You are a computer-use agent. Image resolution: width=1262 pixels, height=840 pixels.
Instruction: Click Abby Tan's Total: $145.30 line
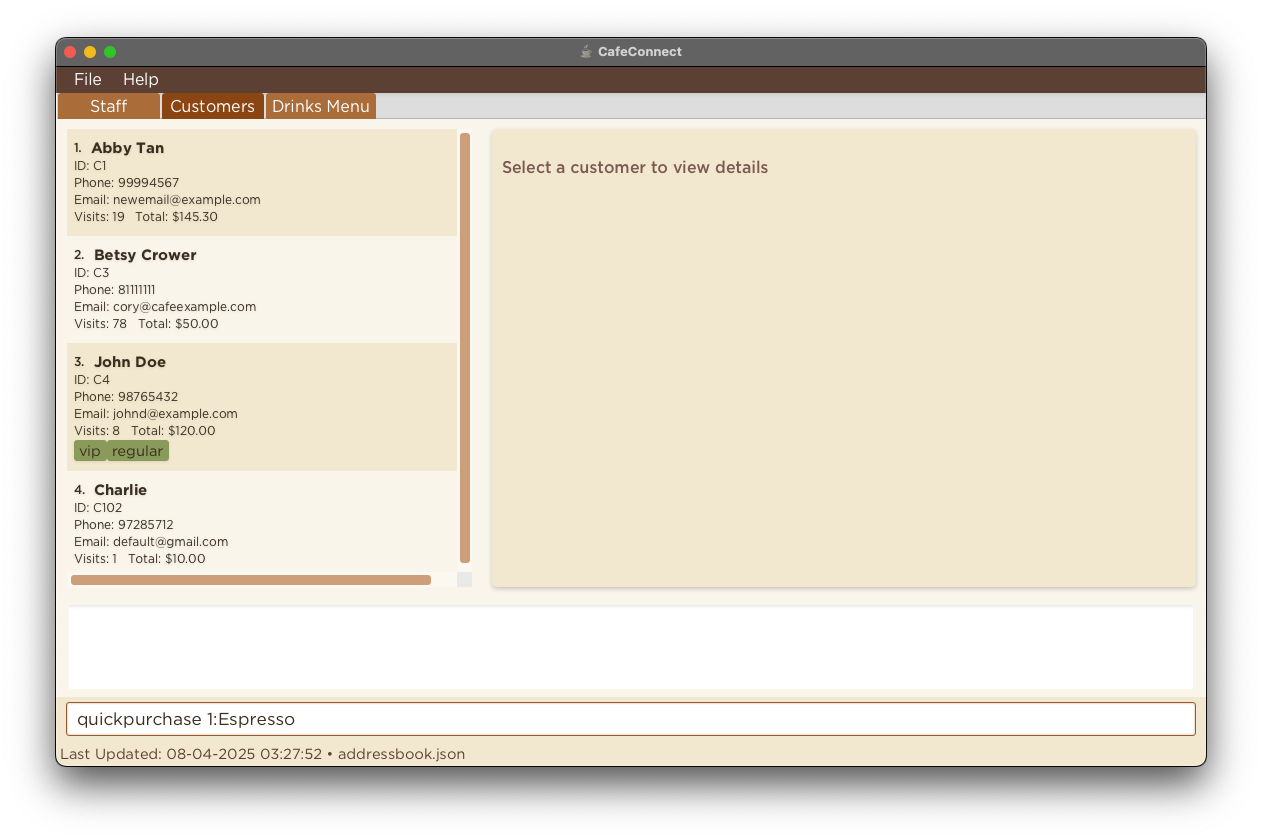pos(176,217)
